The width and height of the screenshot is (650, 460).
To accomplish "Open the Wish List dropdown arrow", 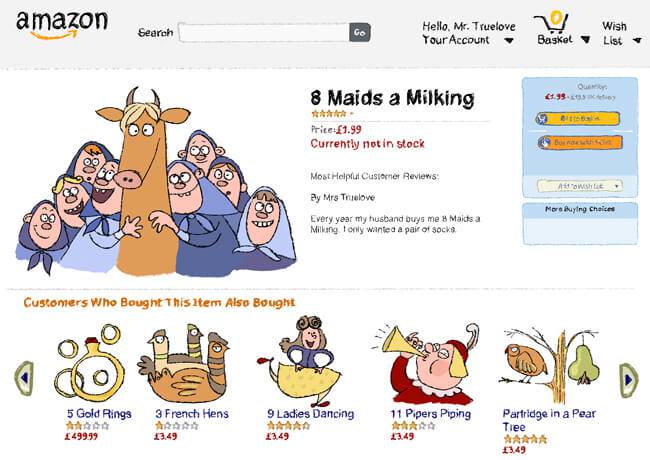I will coord(637,41).
